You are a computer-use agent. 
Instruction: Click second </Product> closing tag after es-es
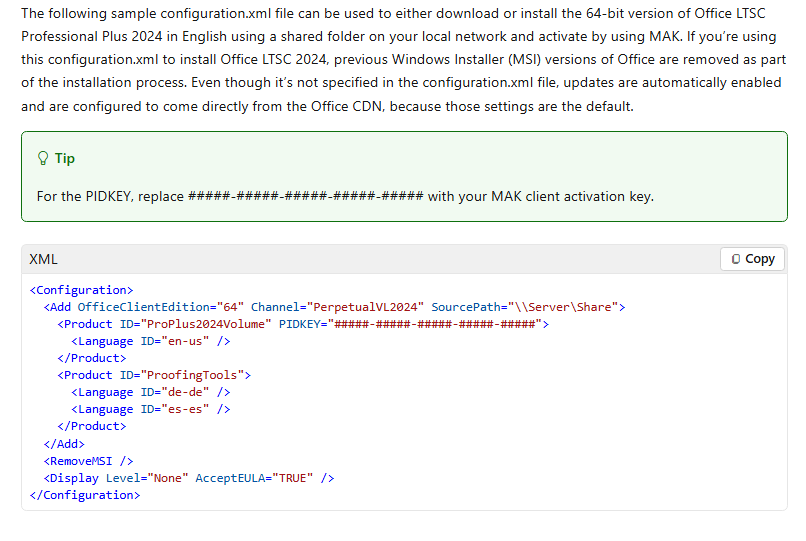click(x=91, y=426)
